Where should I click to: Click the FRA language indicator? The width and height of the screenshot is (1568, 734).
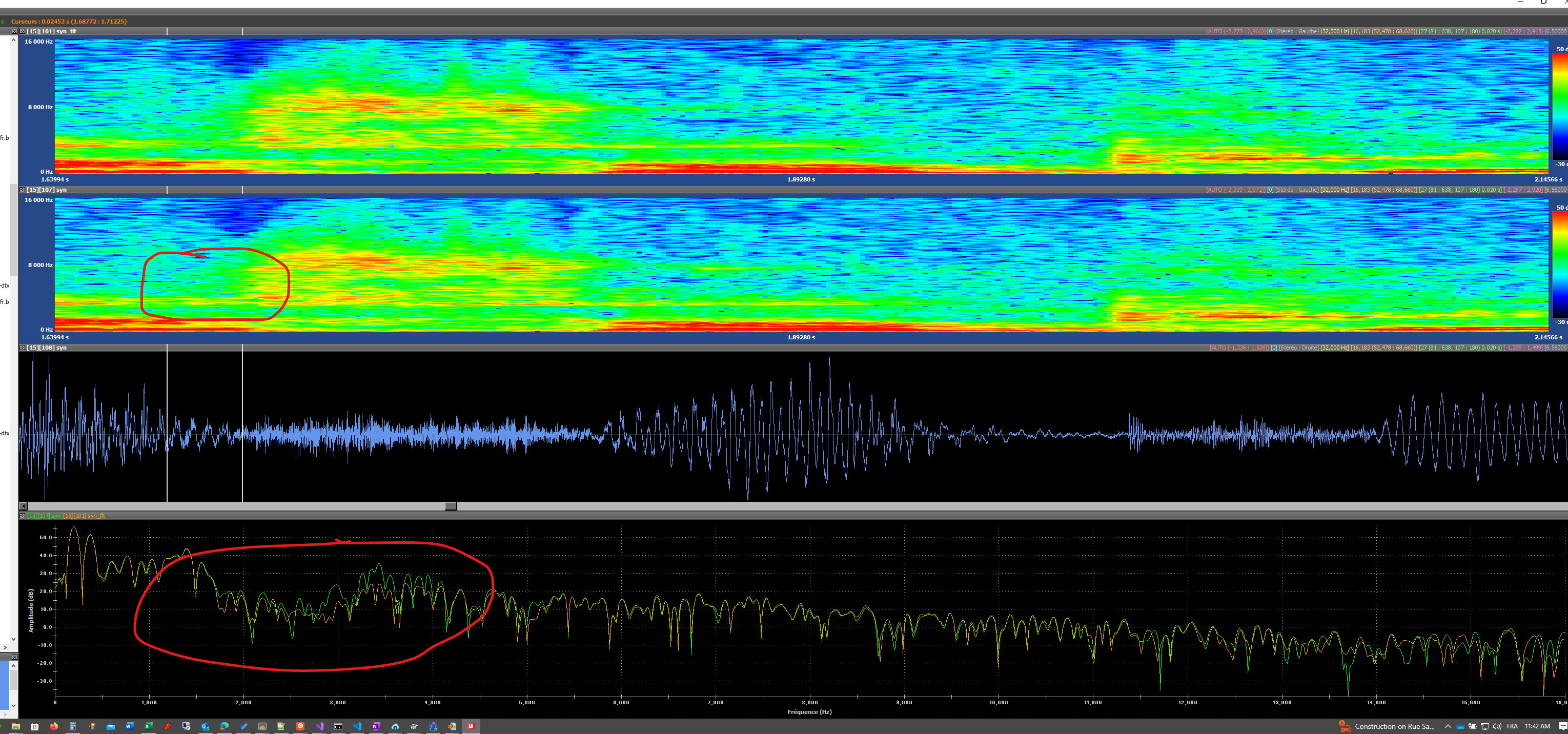pos(1512,726)
